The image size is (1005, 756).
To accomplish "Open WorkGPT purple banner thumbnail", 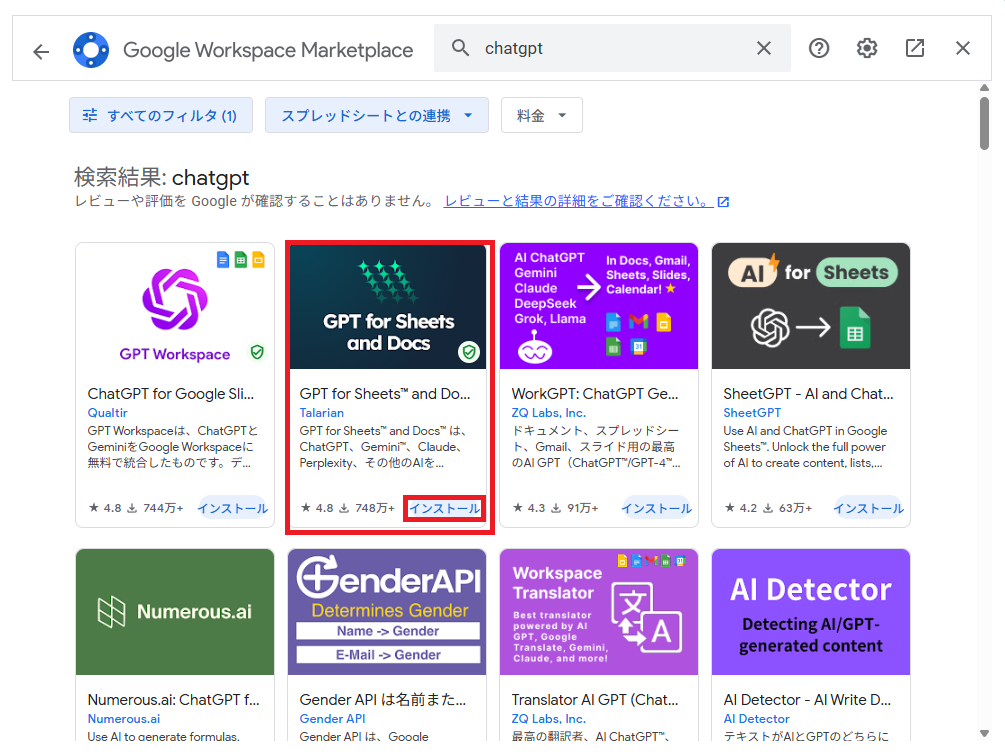I will click(x=599, y=306).
